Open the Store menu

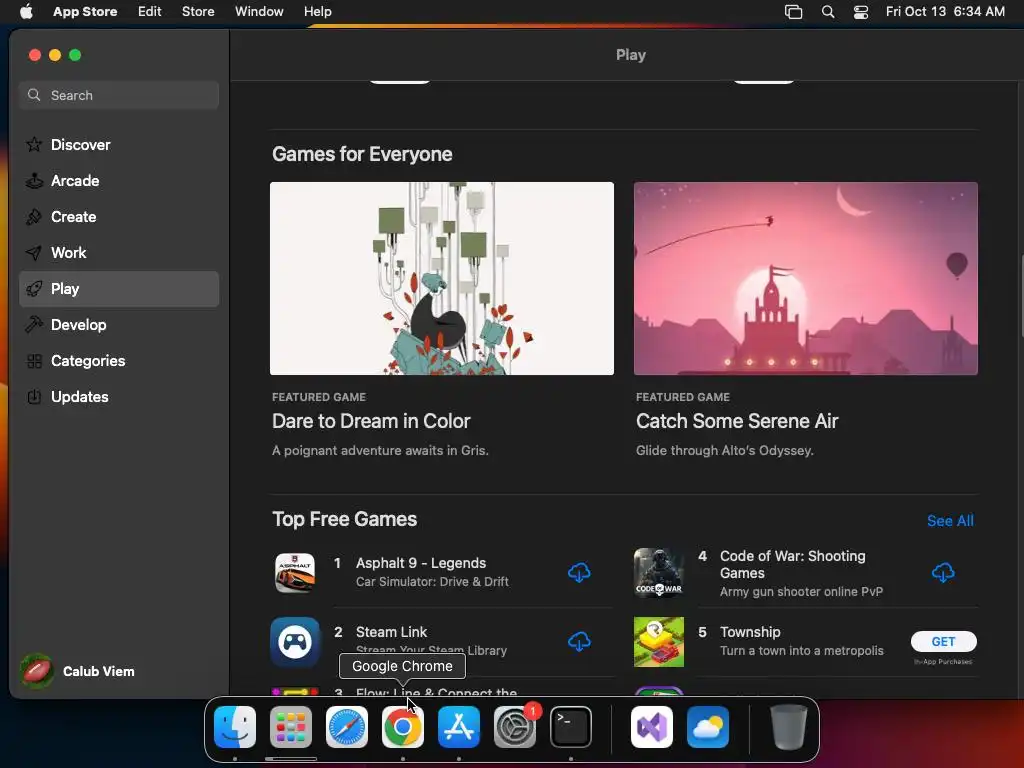198,11
